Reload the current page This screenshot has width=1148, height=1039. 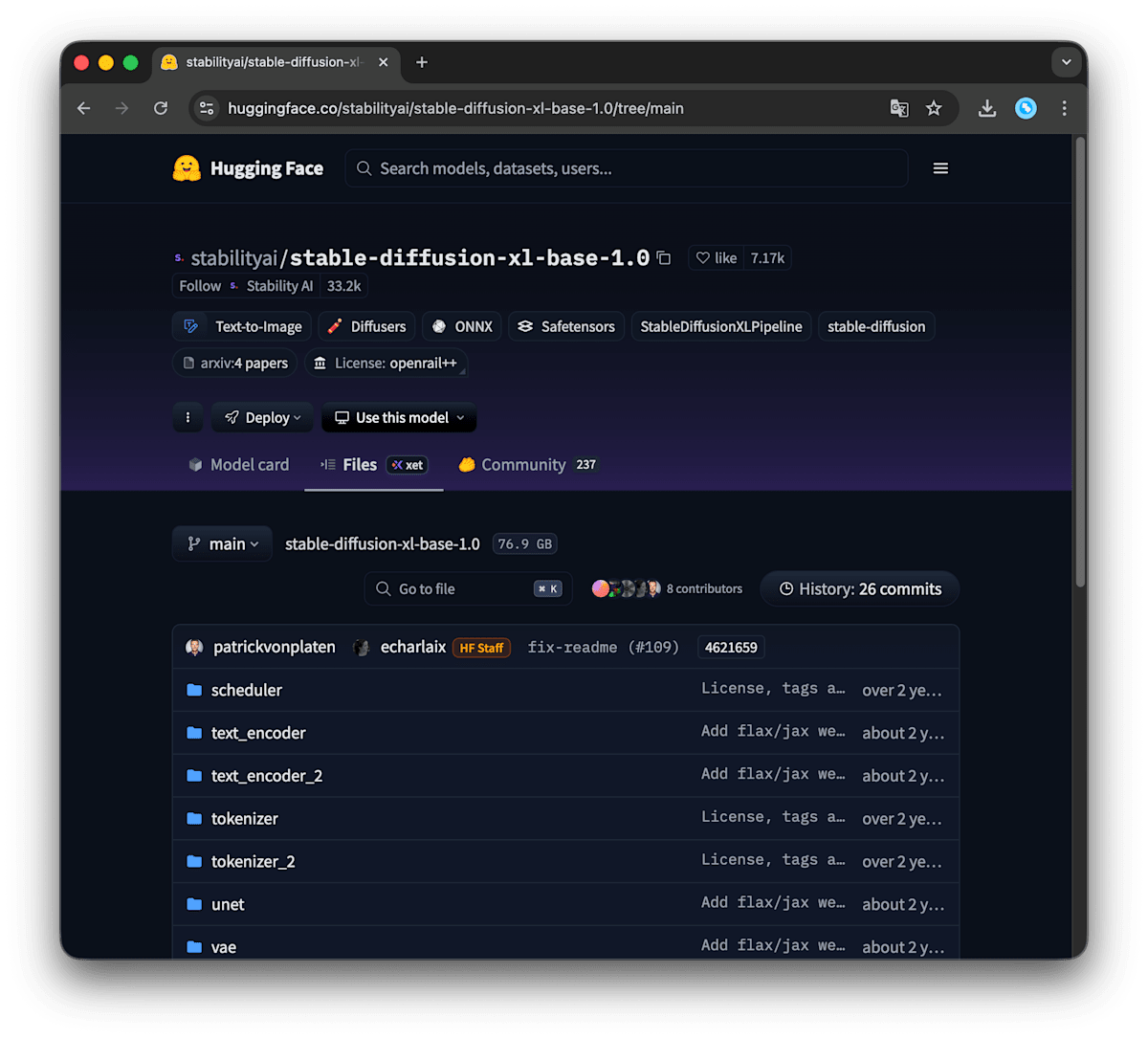click(x=161, y=108)
